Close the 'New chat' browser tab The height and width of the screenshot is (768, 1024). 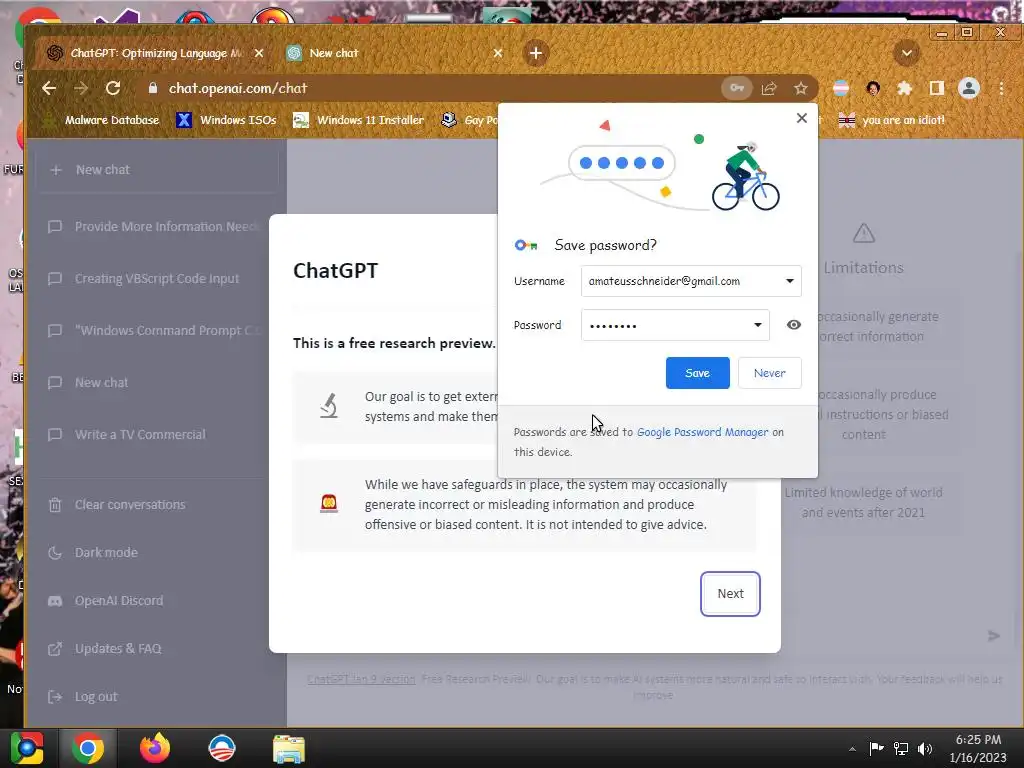[498, 53]
